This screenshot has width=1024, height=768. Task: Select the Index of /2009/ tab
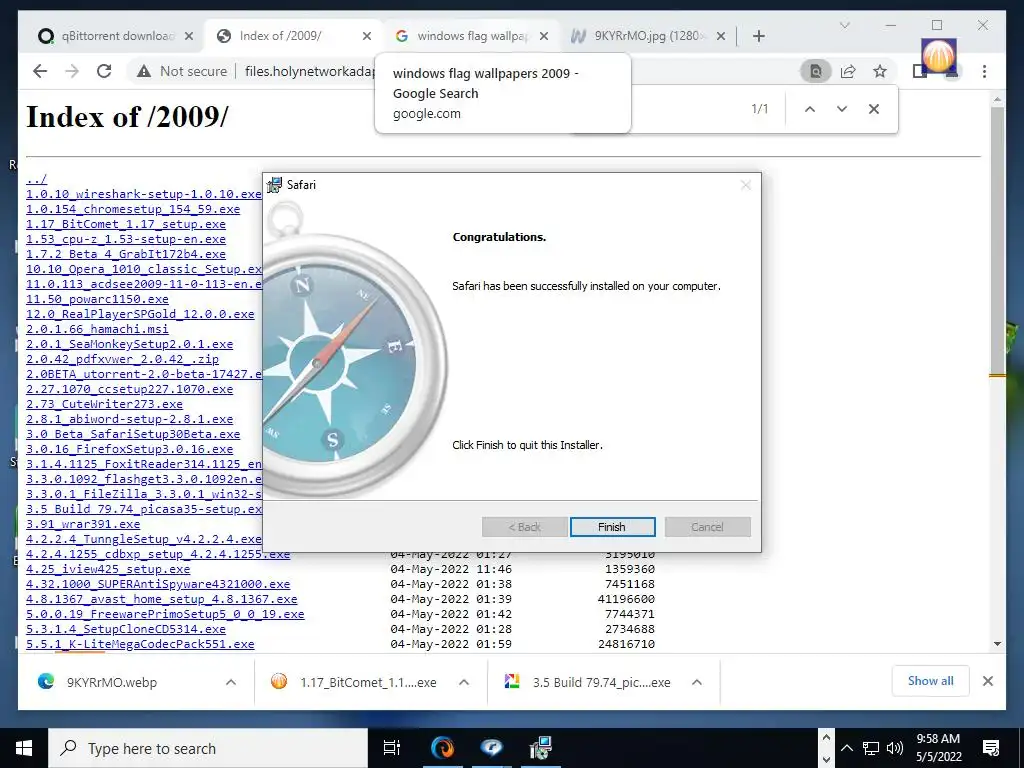pos(281,36)
